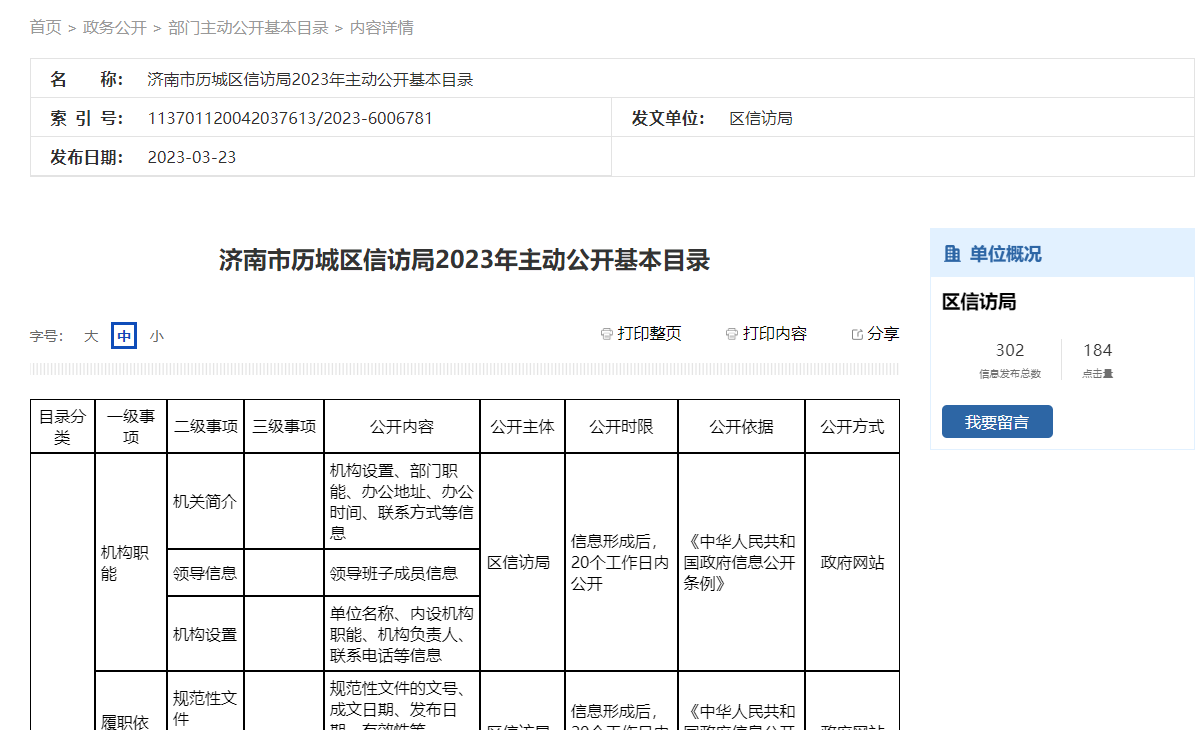Screen dimensions: 1200x730
Task: Click the 三级事项 column header
Action: click(284, 427)
